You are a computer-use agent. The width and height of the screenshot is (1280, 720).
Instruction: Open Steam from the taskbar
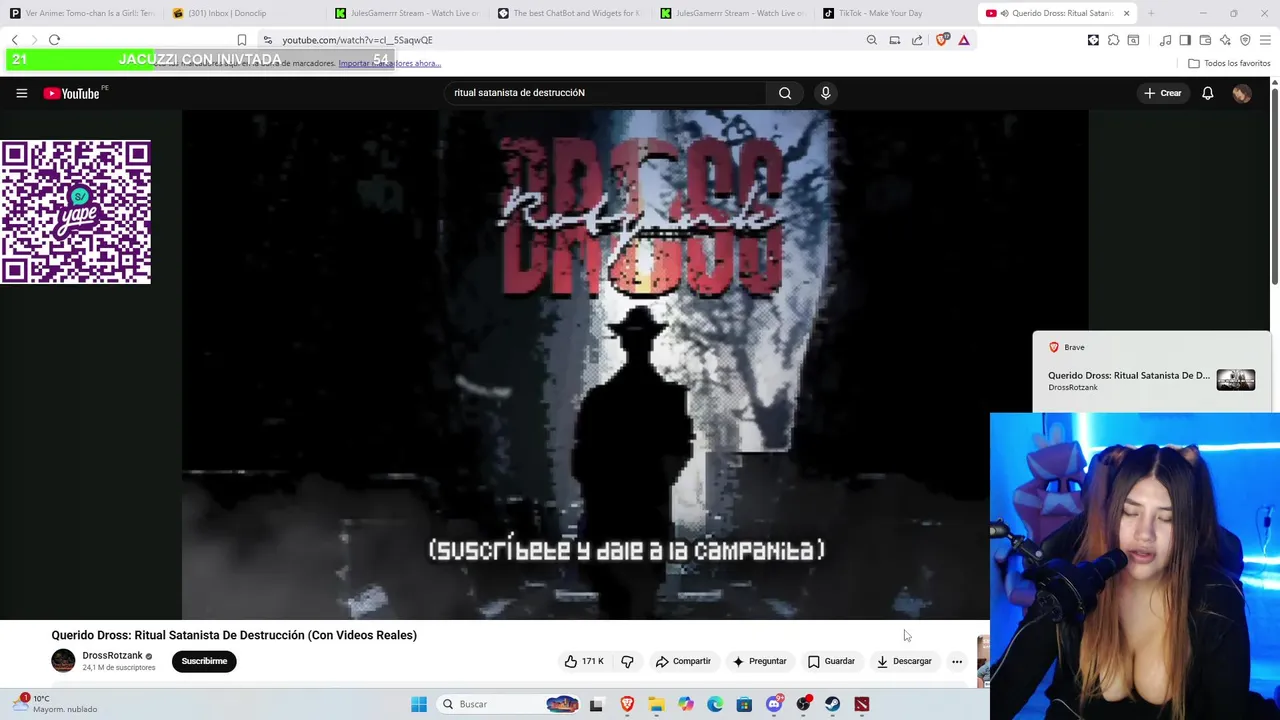(x=833, y=704)
